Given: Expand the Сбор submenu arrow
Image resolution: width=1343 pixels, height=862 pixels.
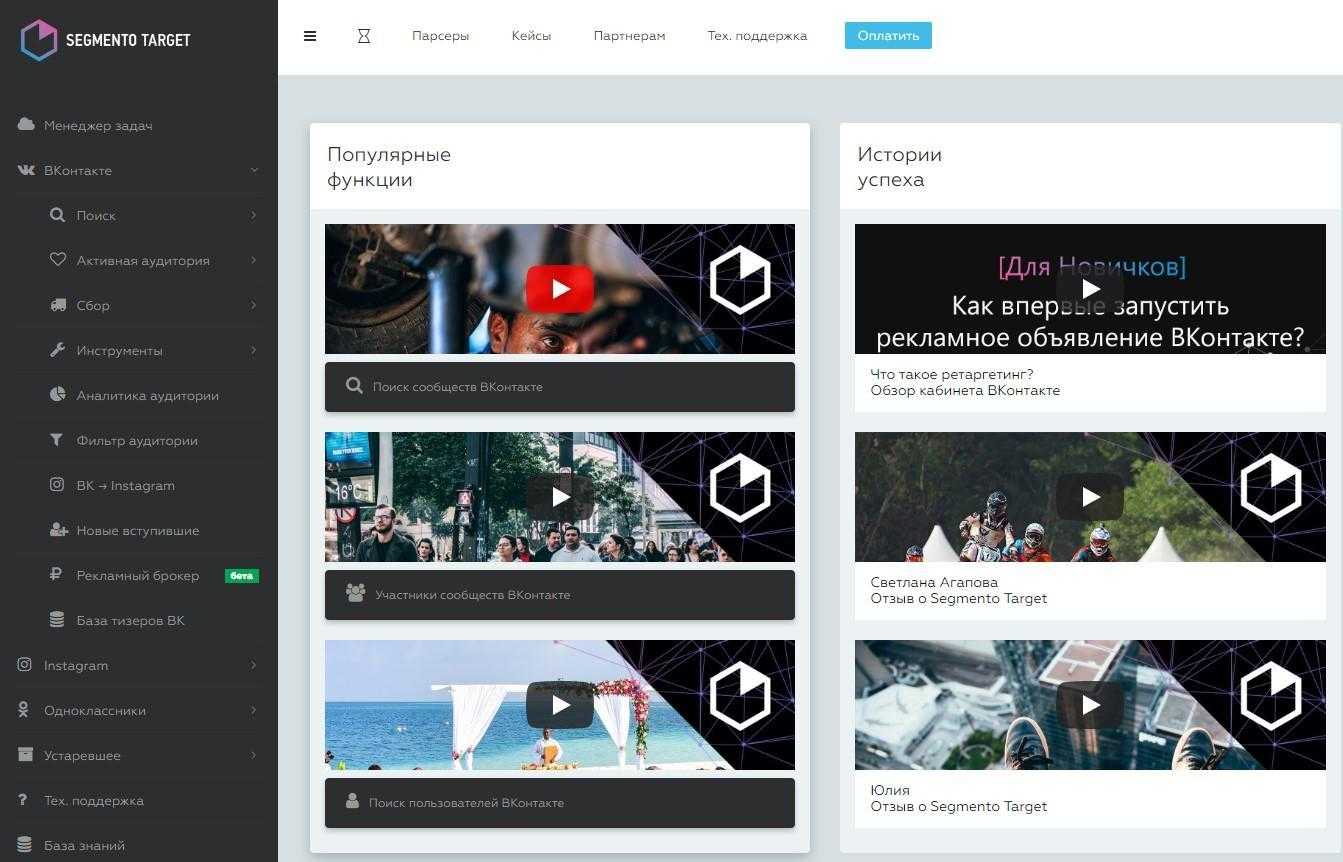Looking at the screenshot, I should pos(254,305).
